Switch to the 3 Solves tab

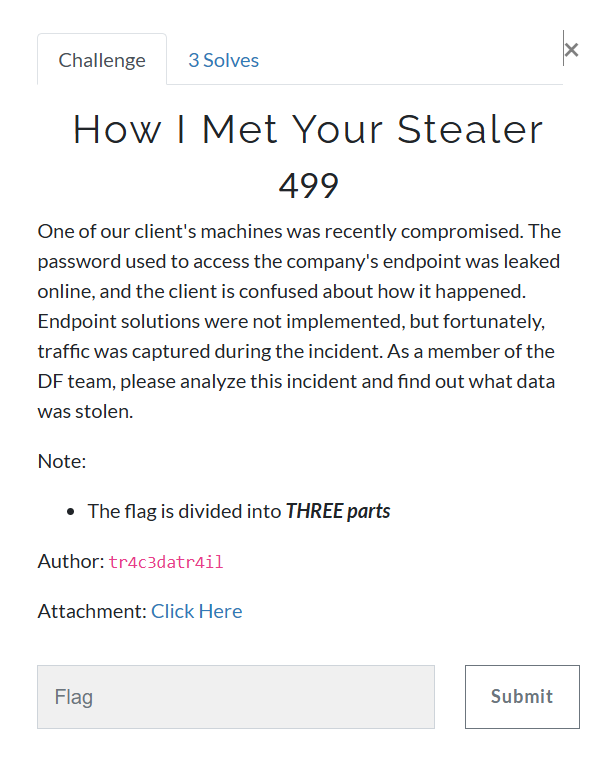click(223, 60)
